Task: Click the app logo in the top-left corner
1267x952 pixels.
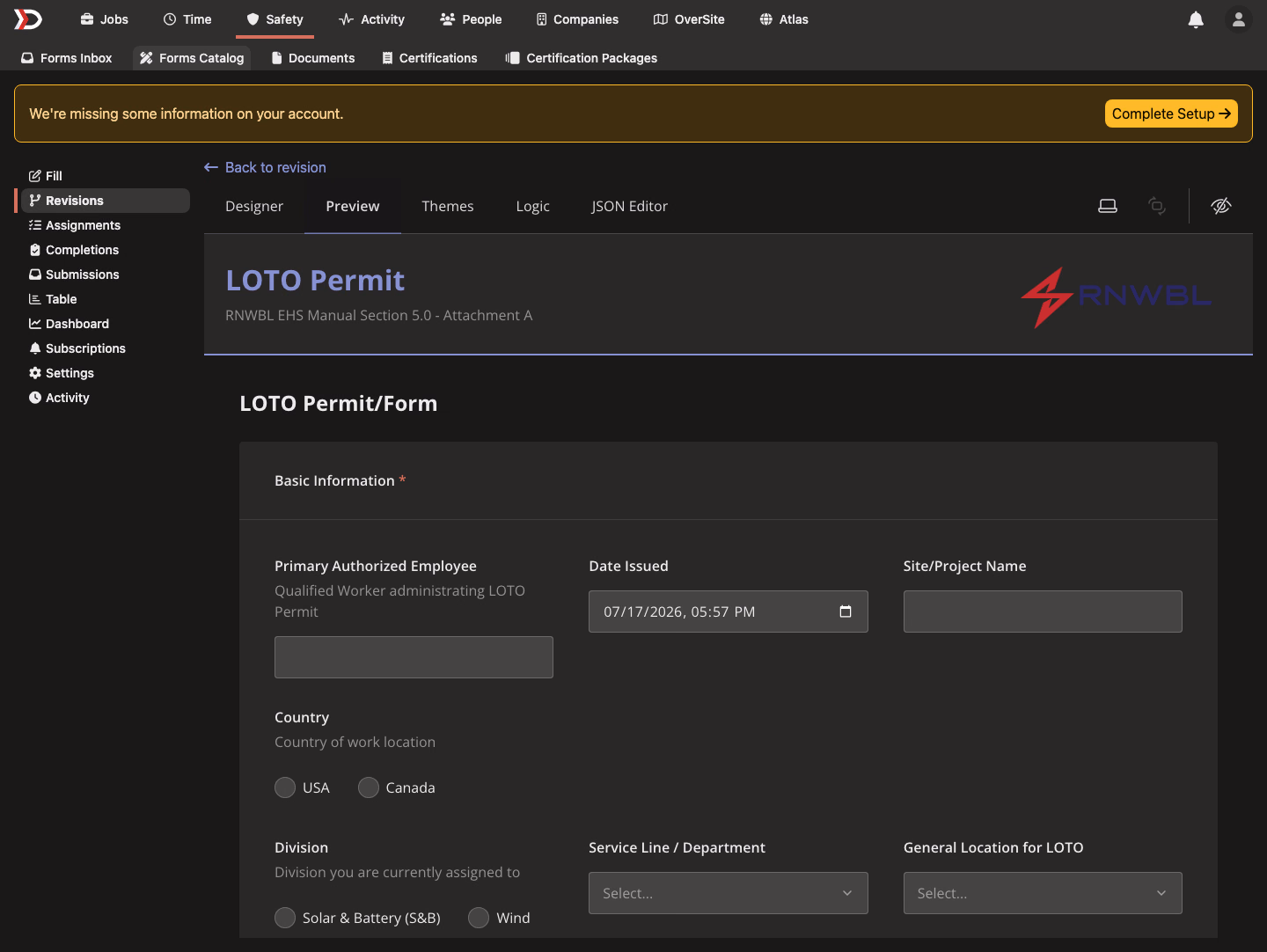Action: coord(28,19)
